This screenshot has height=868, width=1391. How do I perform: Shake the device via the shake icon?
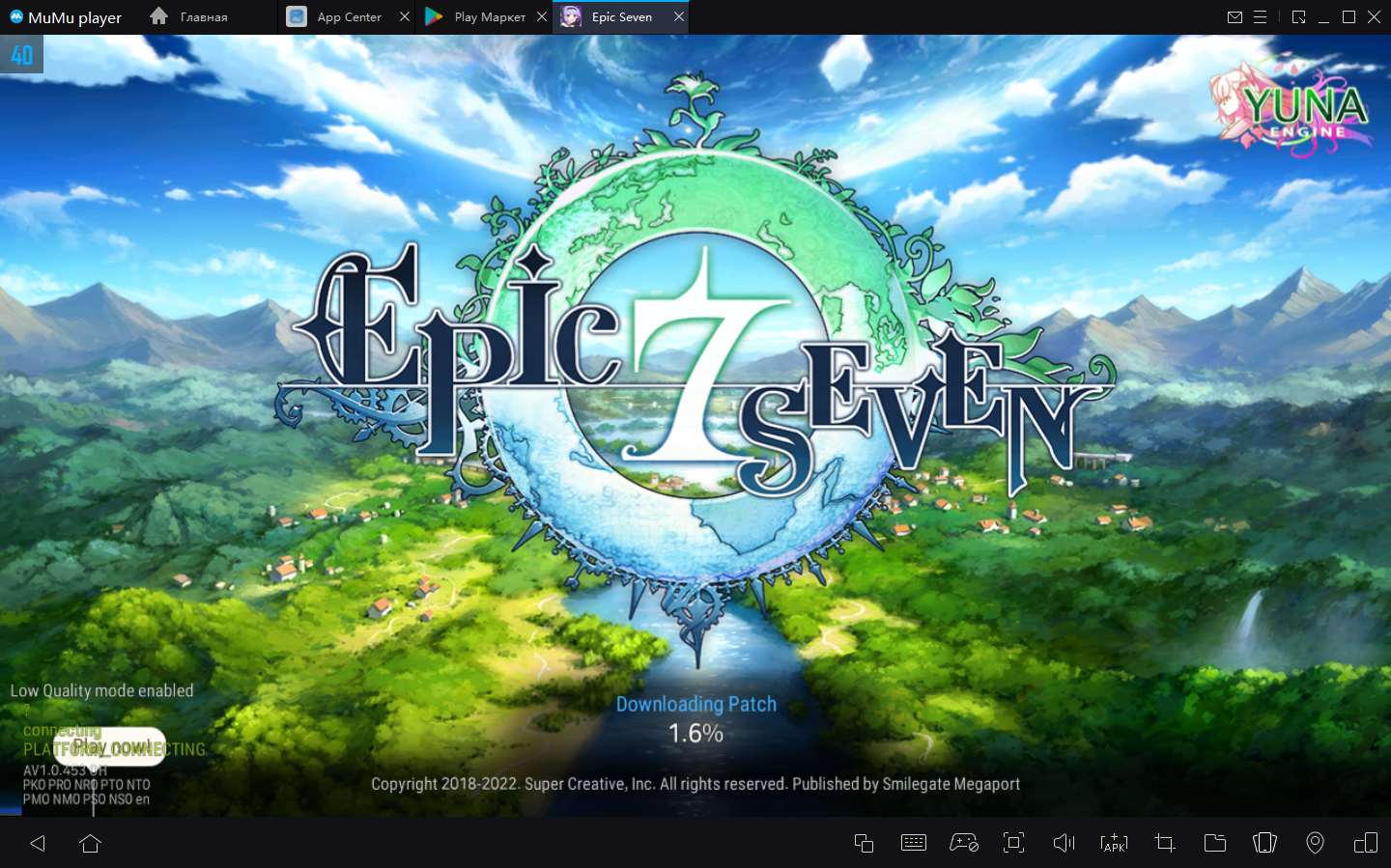1264,843
